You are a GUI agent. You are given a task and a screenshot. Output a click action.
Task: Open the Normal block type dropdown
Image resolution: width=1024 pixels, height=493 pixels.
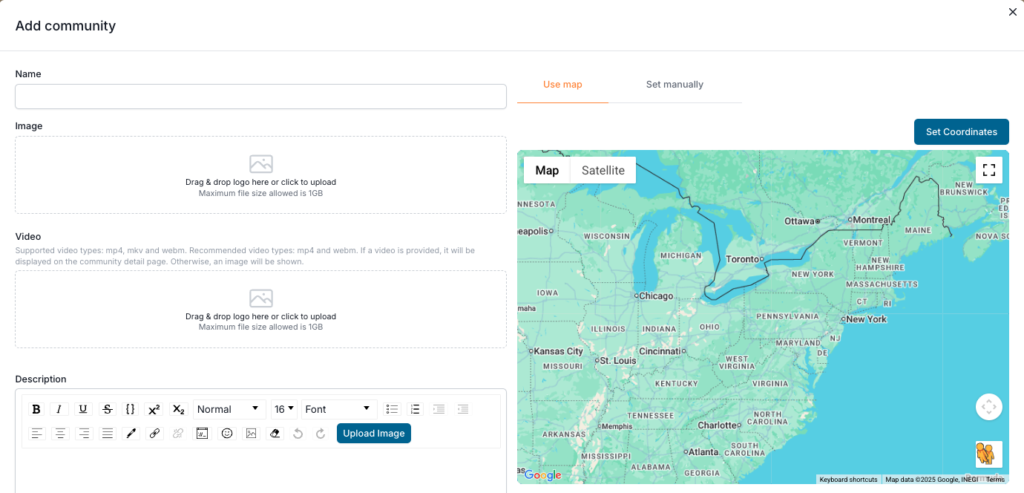[x=228, y=409]
